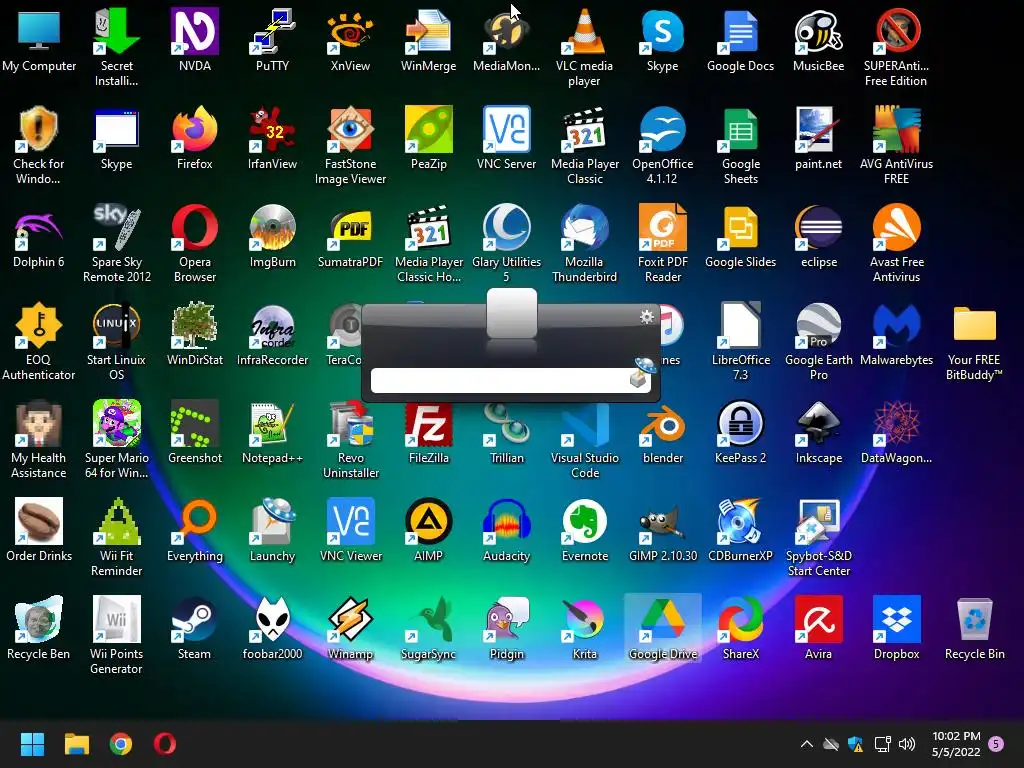Show hidden tray icons chevron
1024x768 pixels.
click(807, 744)
